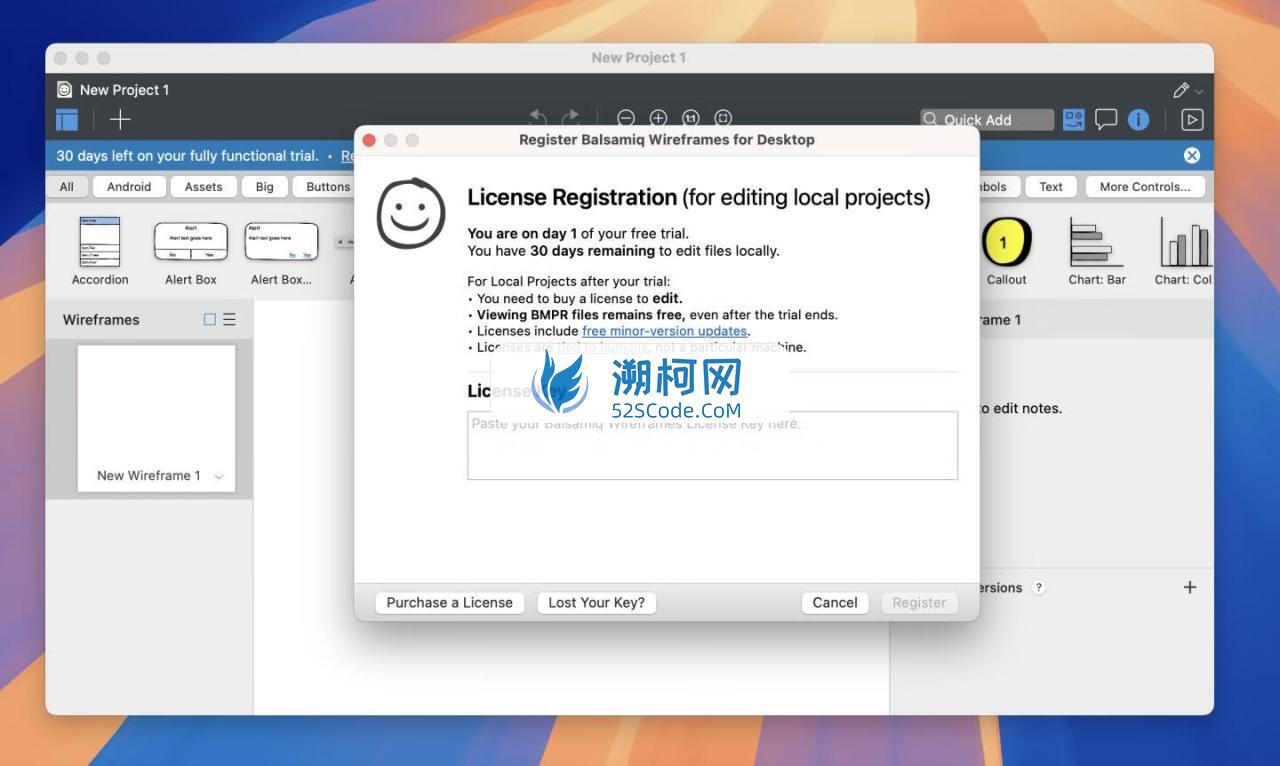Click the 1:1 actual size icon
This screenshot has height=766, width=1280.
click(691, 119)
